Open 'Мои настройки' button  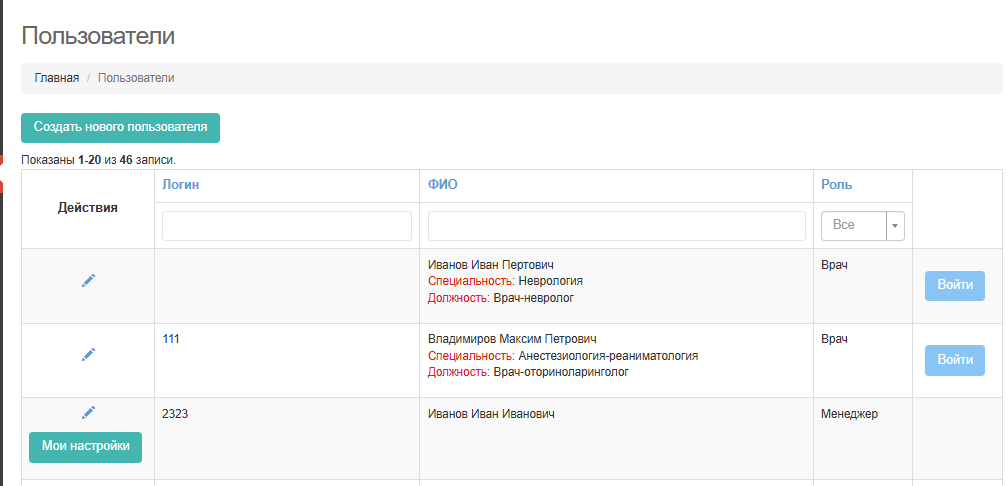point(86,447)
